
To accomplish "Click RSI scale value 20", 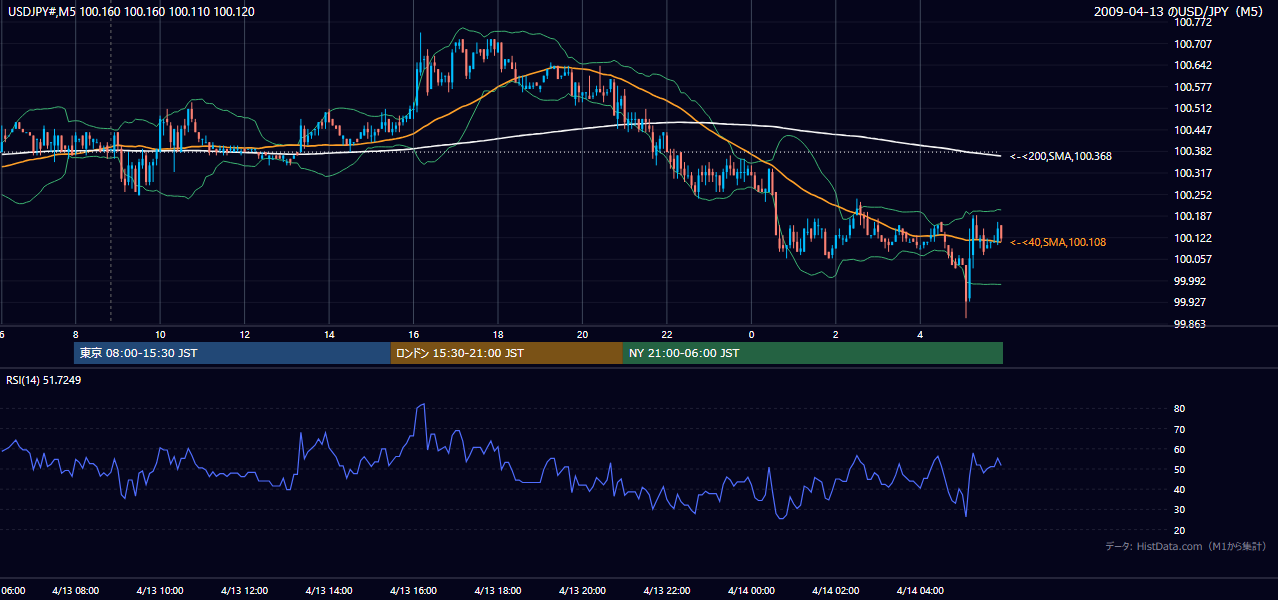I will coord(1180,530).
